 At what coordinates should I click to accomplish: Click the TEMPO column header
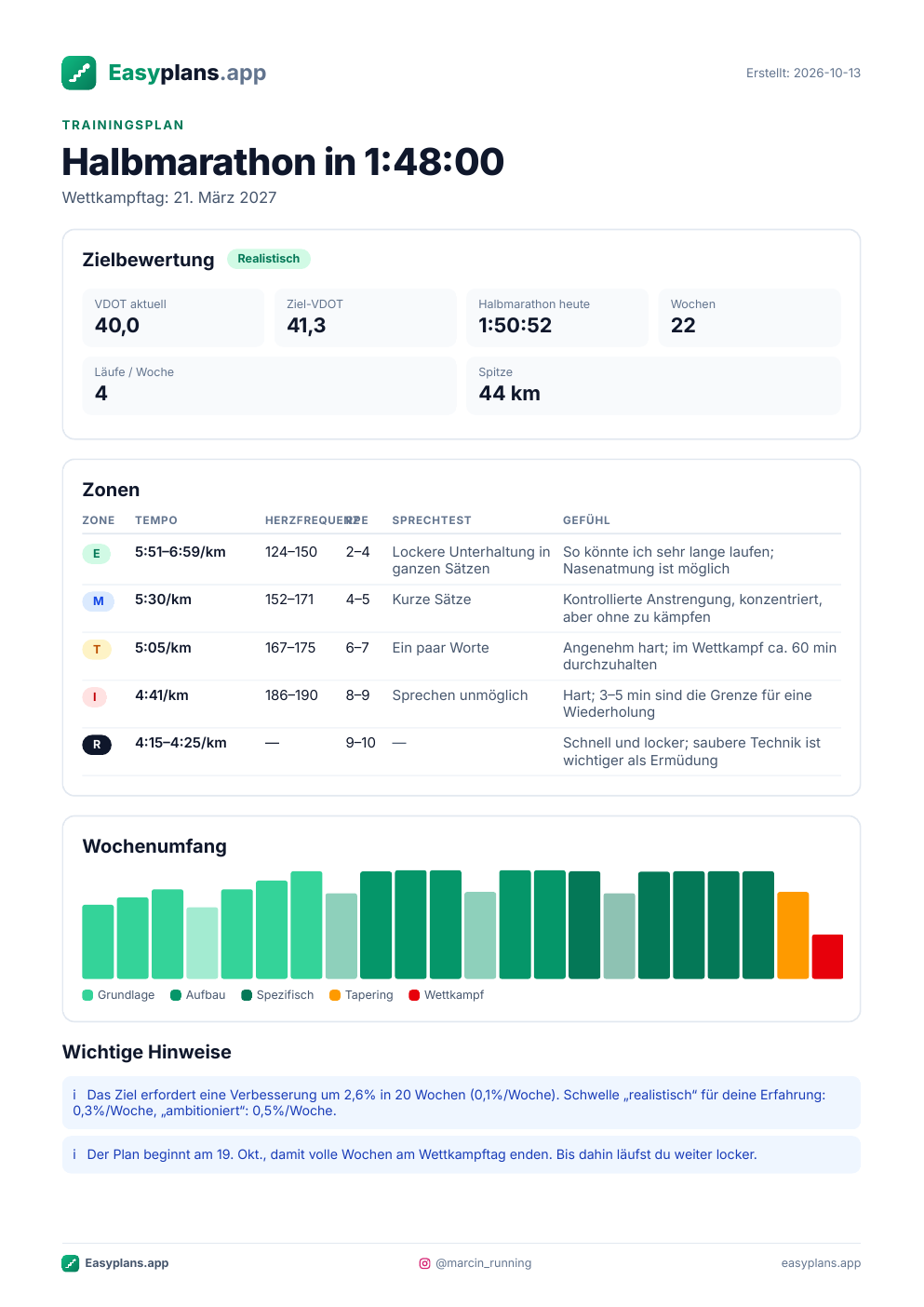click(x=156, y=520)
